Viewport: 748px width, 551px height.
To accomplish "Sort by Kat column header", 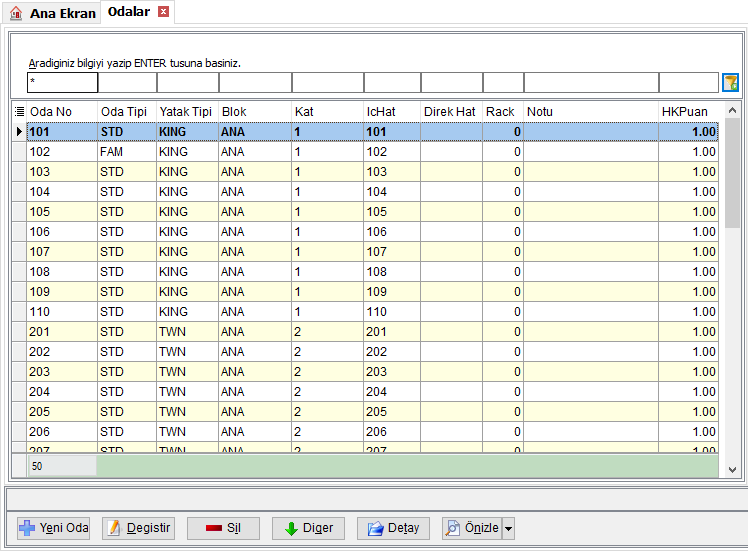I will tap(328, 112).
